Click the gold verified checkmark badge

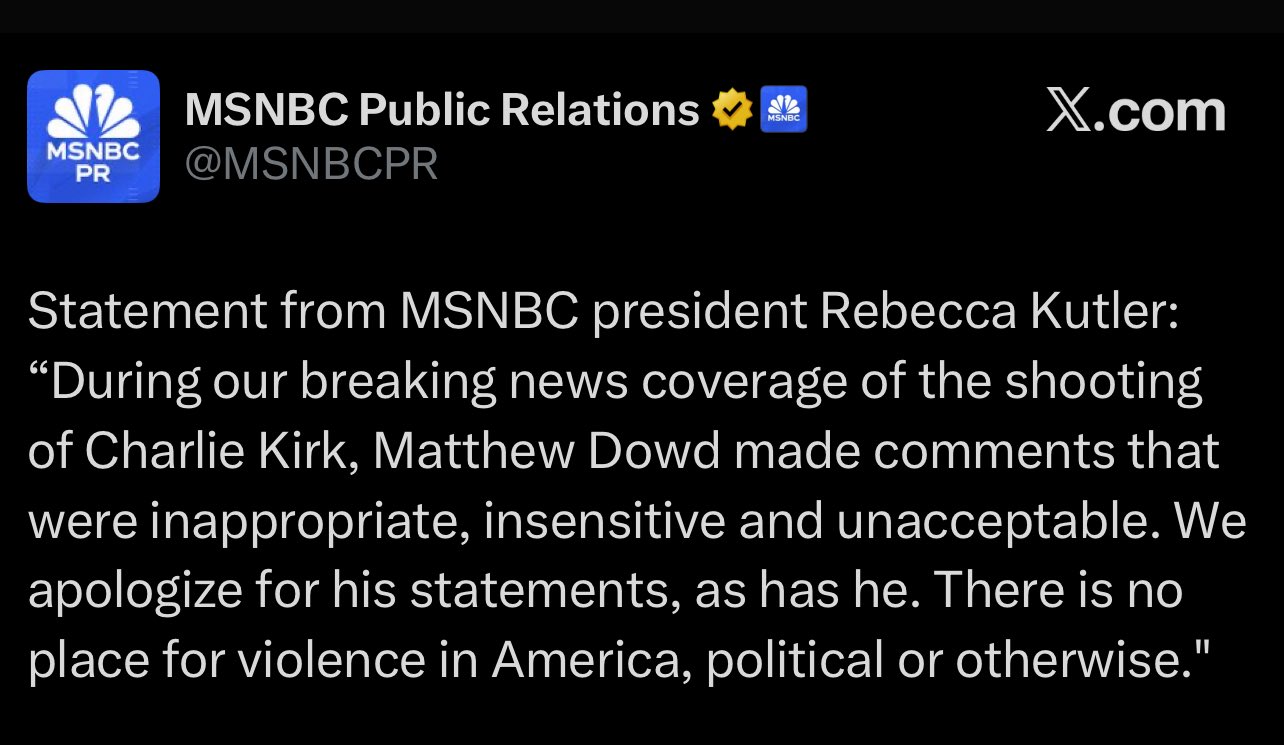coord(731,110)
